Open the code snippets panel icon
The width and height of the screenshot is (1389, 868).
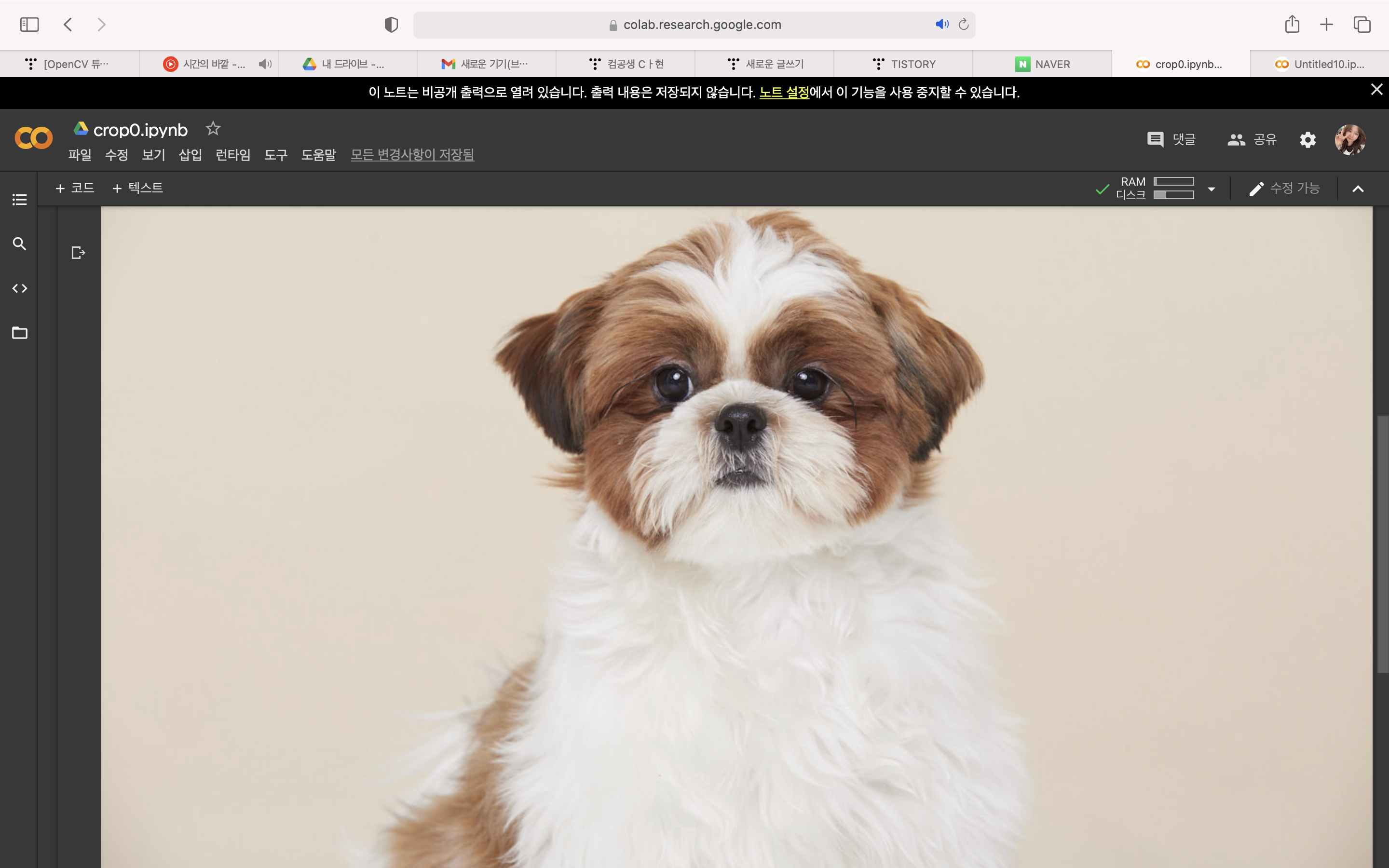(19, 288)
